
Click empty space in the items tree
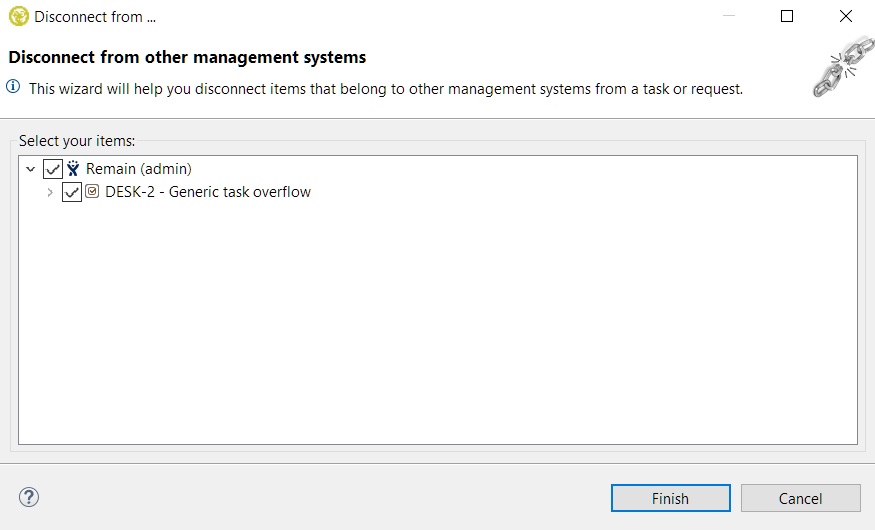pos(437,330)
